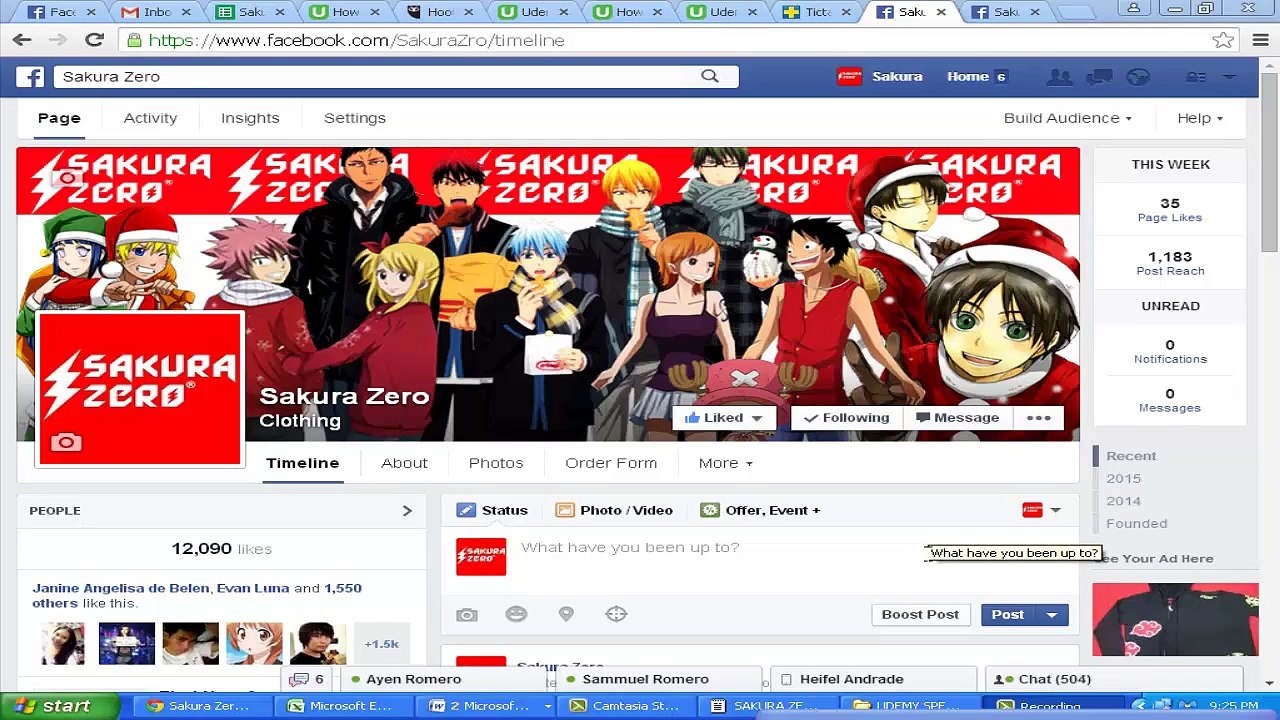Switch to the Page admin tab

(x=59, y=118)
